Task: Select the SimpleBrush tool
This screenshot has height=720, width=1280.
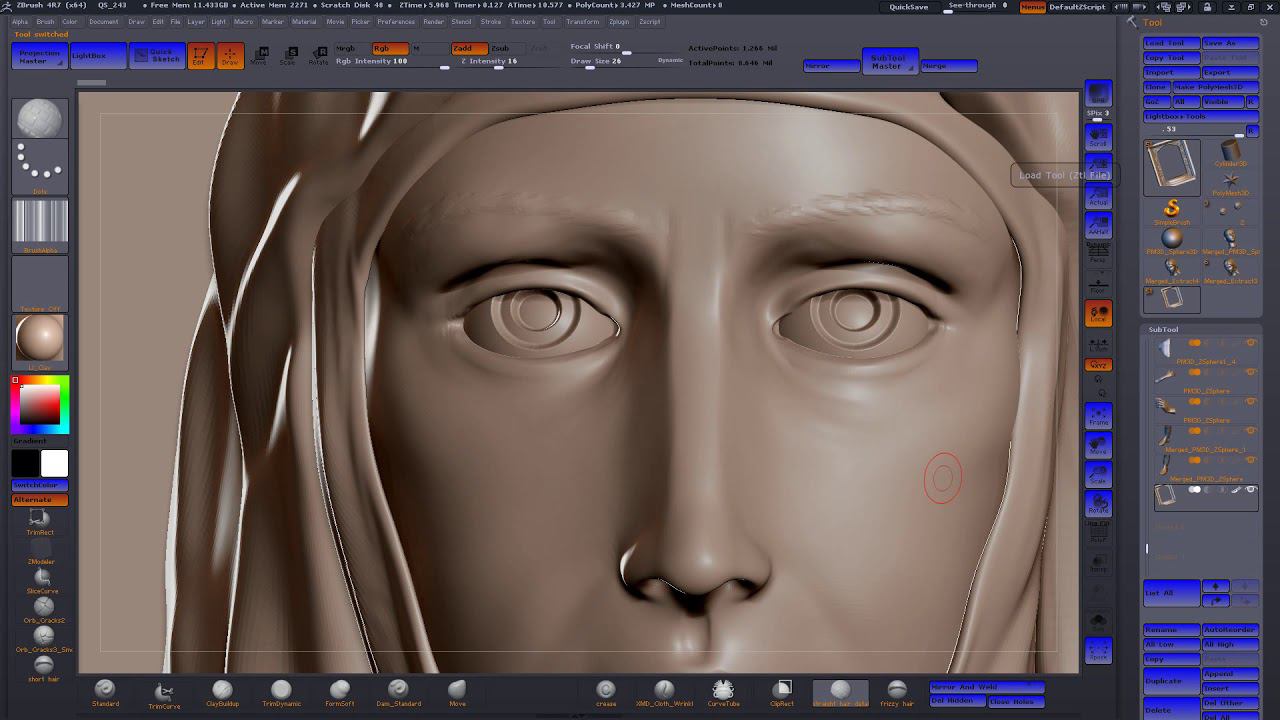Action: (x=1172, y=209)
